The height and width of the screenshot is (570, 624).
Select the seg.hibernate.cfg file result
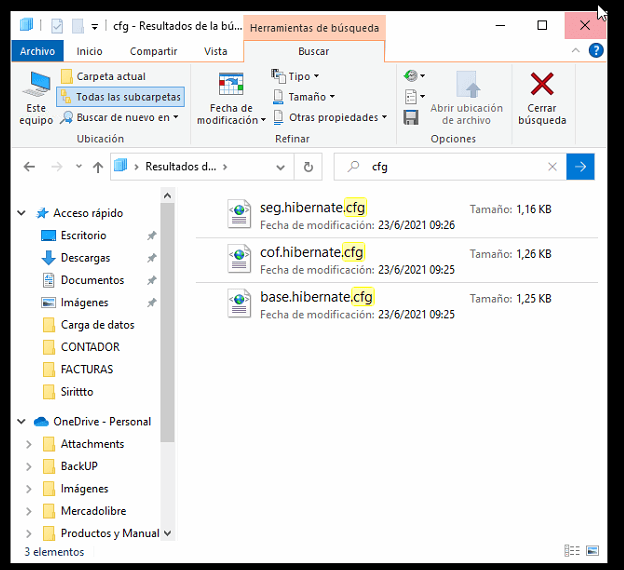click(312, 208)
